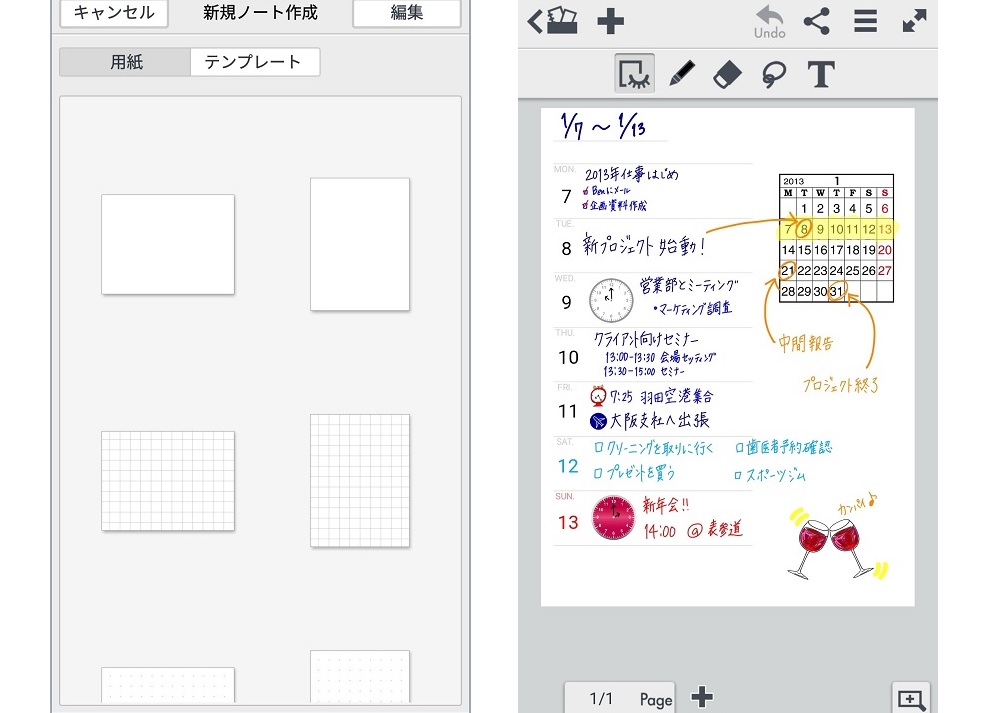992x713 pixels.
Task: Open the 1/1 Page indicator
Action: [x=619, y=698]
